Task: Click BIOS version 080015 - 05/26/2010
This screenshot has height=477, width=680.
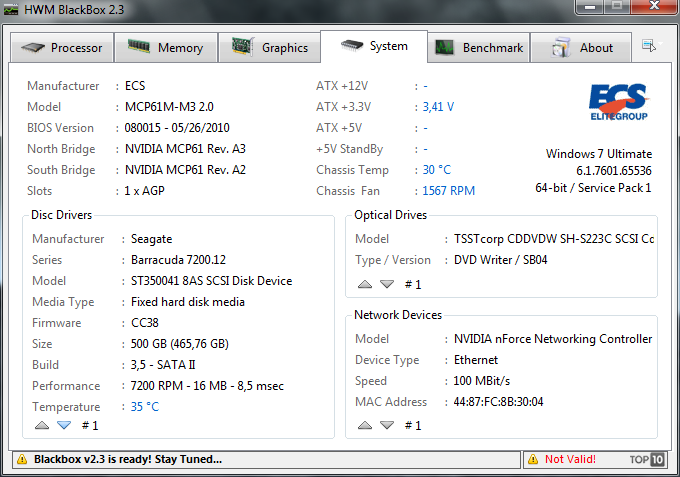Action: click(177, 128)
